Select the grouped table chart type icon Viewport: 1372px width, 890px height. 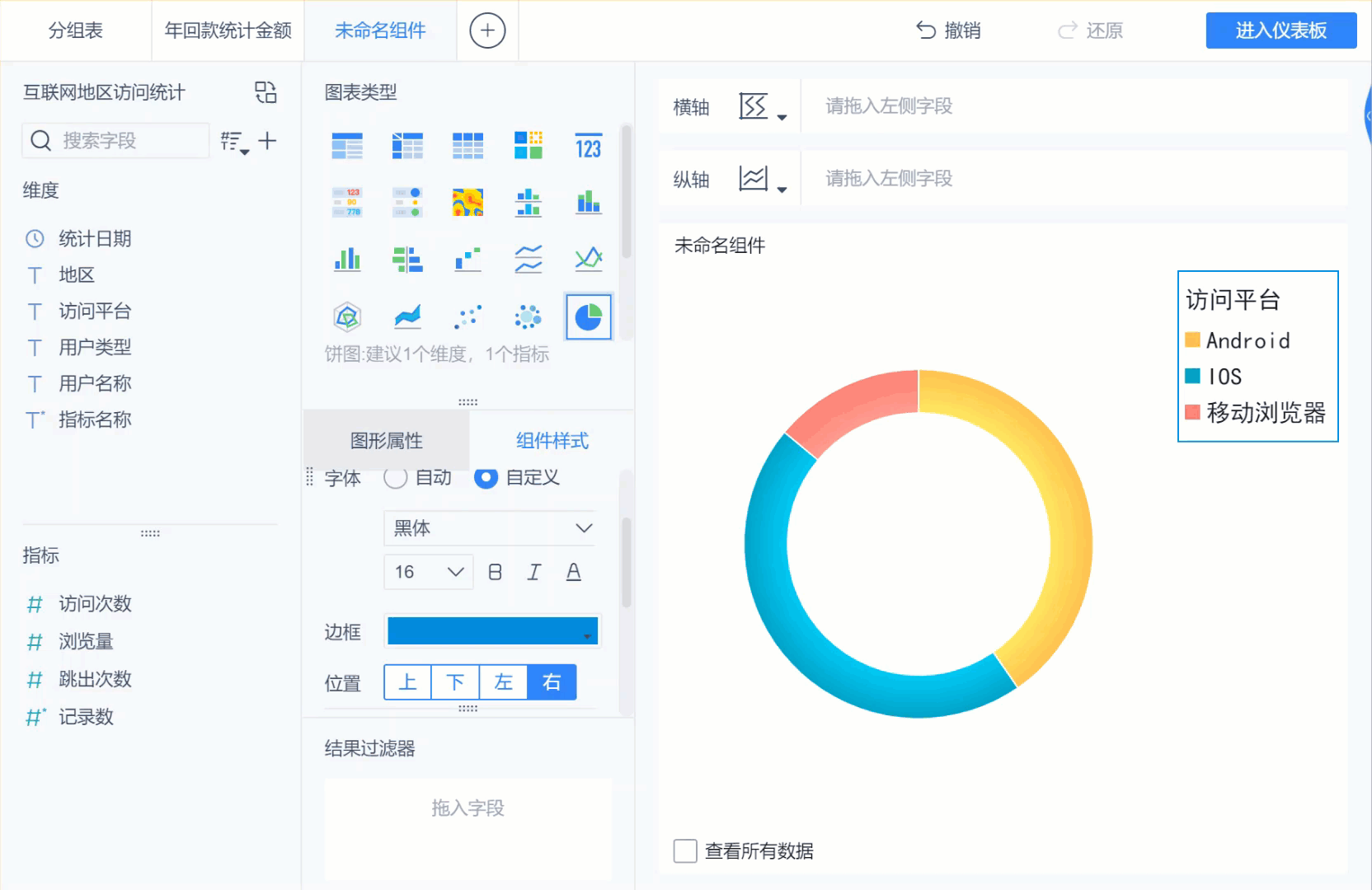click(x=347, y=146)
